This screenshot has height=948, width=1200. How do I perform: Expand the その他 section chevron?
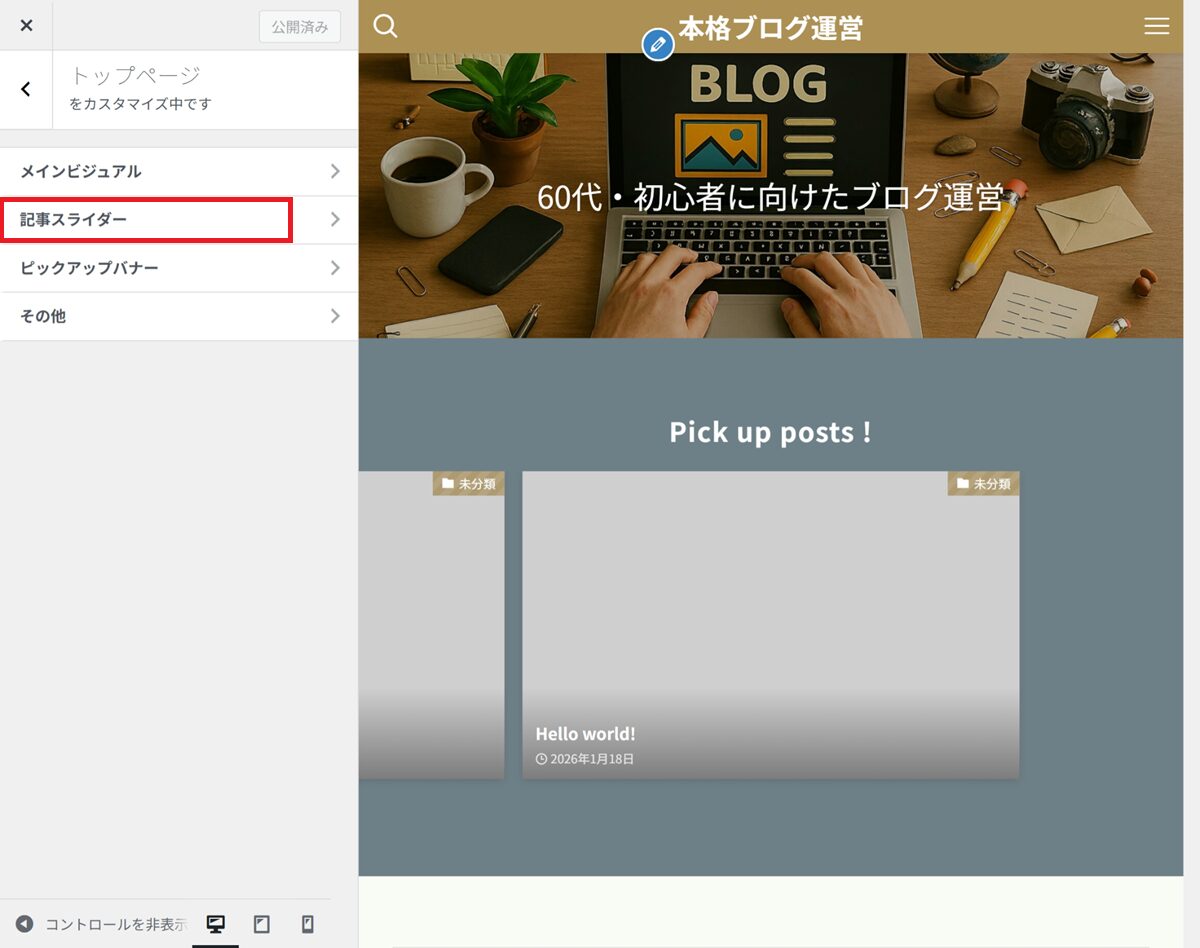(335, 316)
